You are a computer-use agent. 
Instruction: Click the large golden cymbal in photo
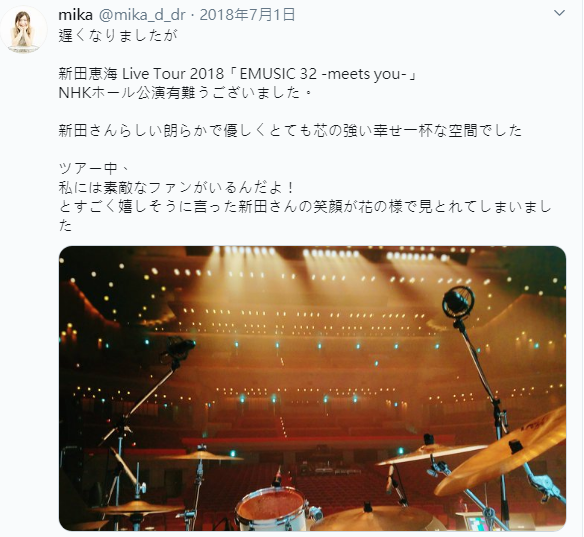[501, 453]
